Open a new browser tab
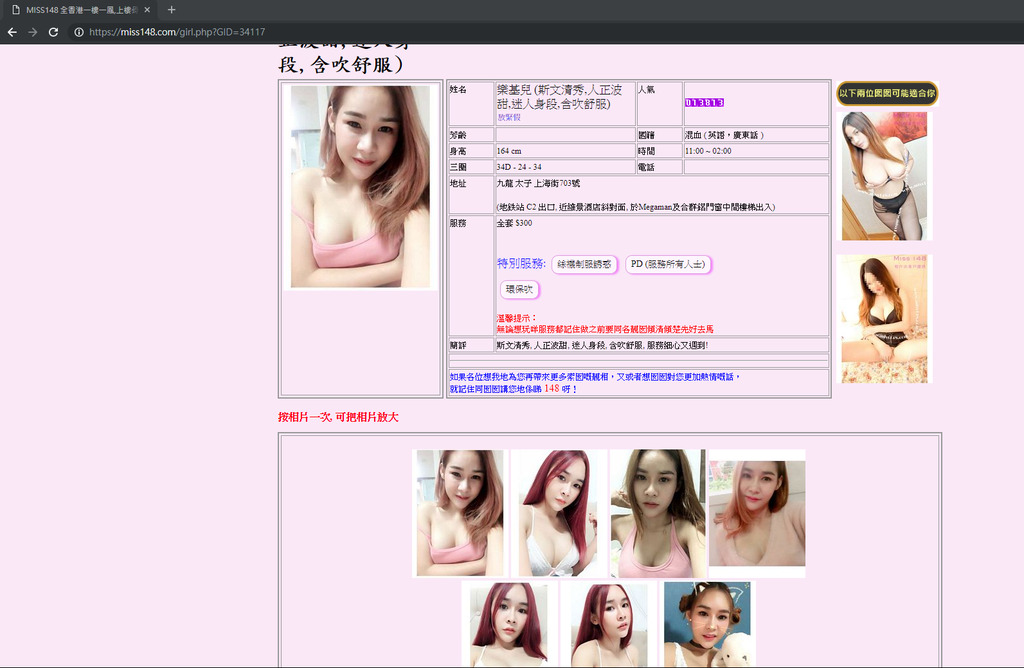This screenshot has width=1024, height=668. (x=171, y=9)
